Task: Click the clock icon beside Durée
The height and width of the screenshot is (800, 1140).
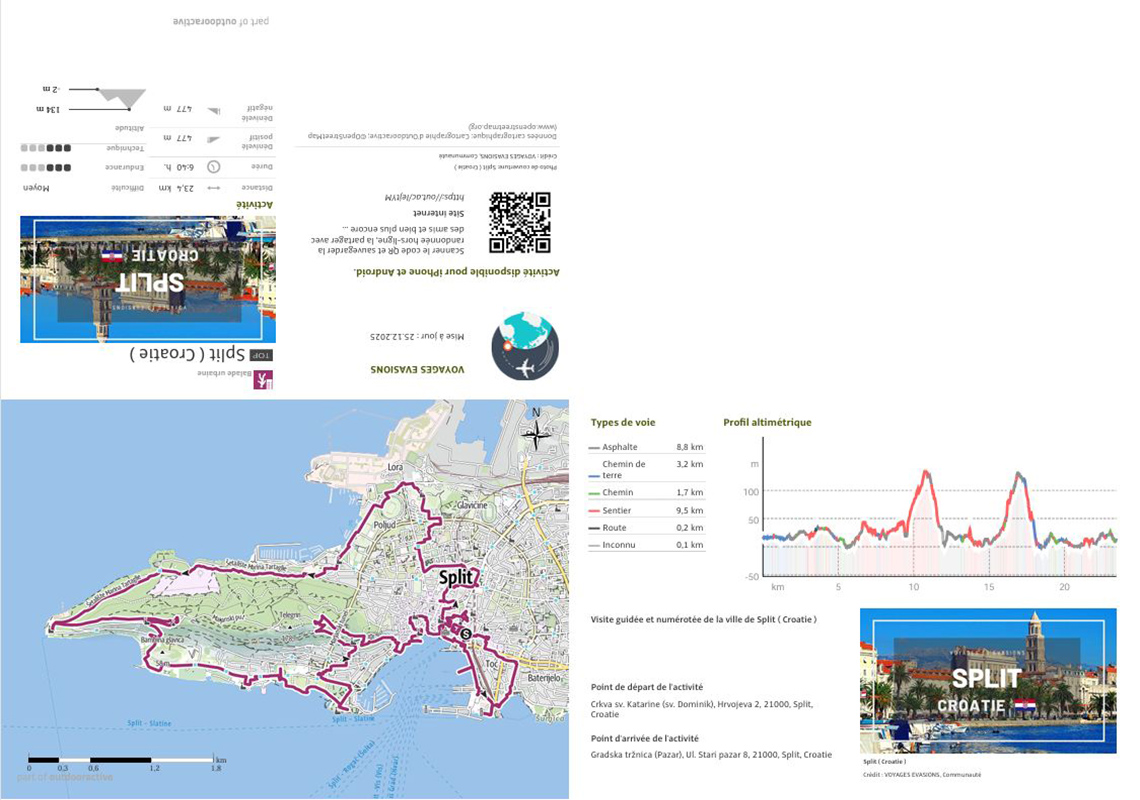Action: 214,167
